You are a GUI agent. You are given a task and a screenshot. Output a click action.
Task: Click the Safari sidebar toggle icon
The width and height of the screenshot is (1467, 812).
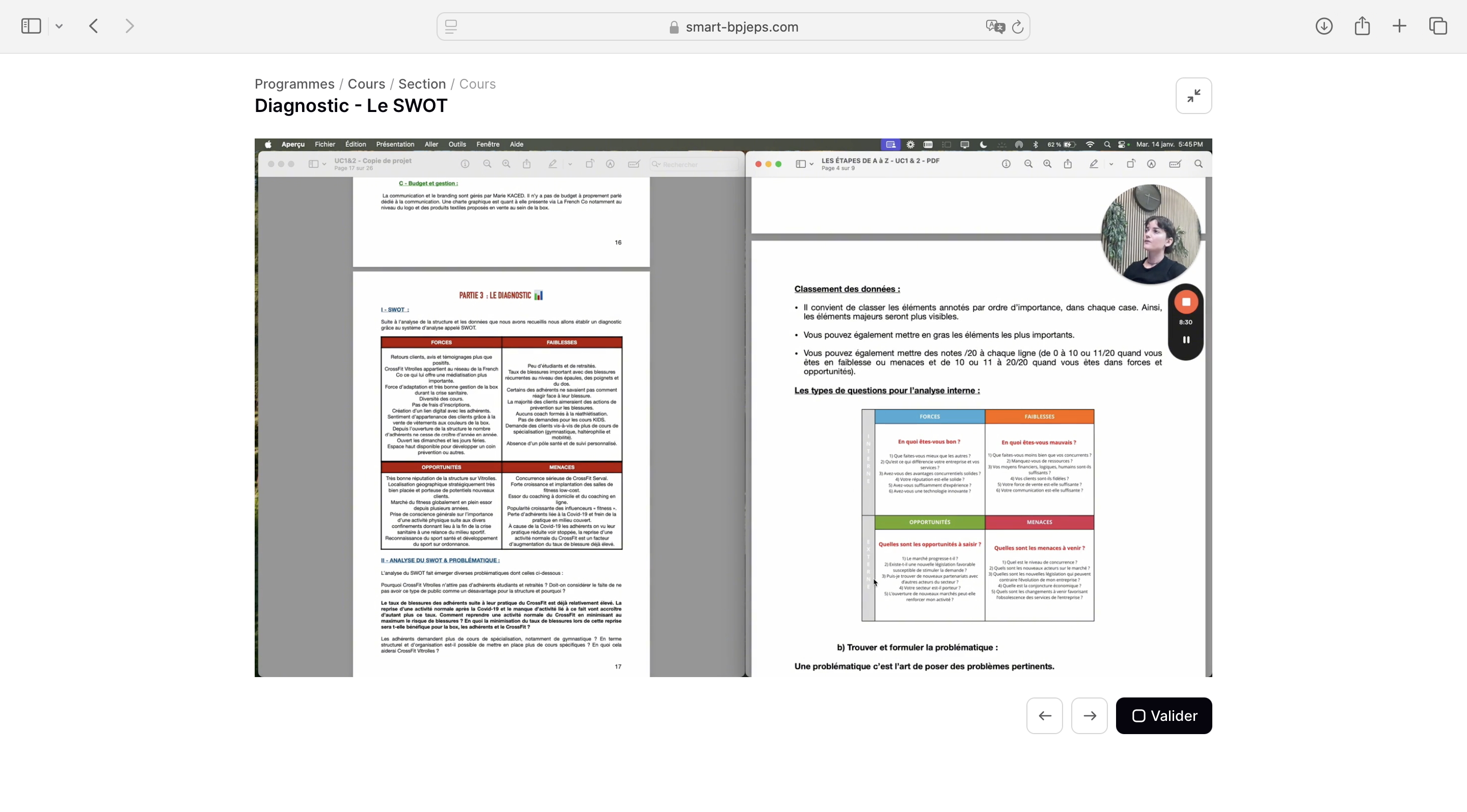click(31, 26)
